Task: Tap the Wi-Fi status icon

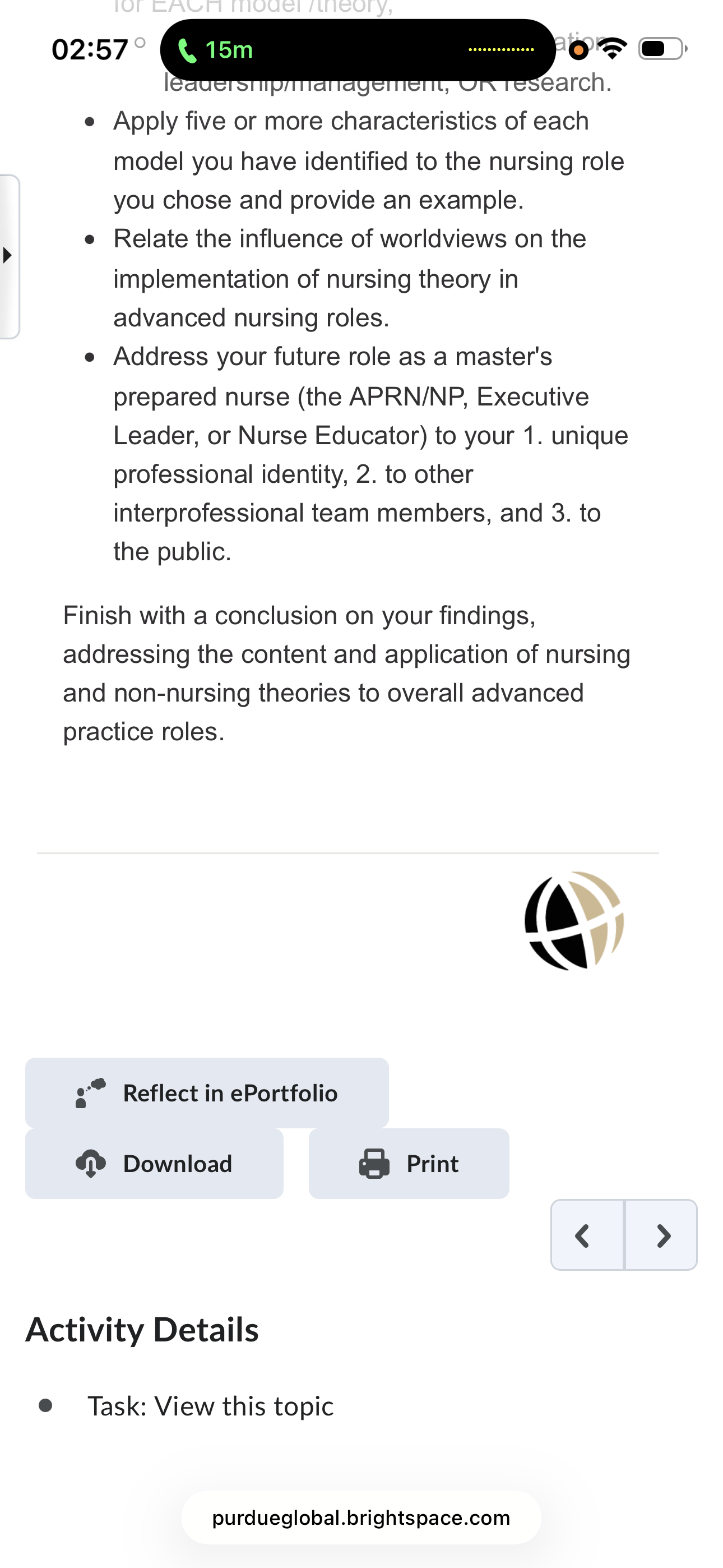Action: pos(613,48)
